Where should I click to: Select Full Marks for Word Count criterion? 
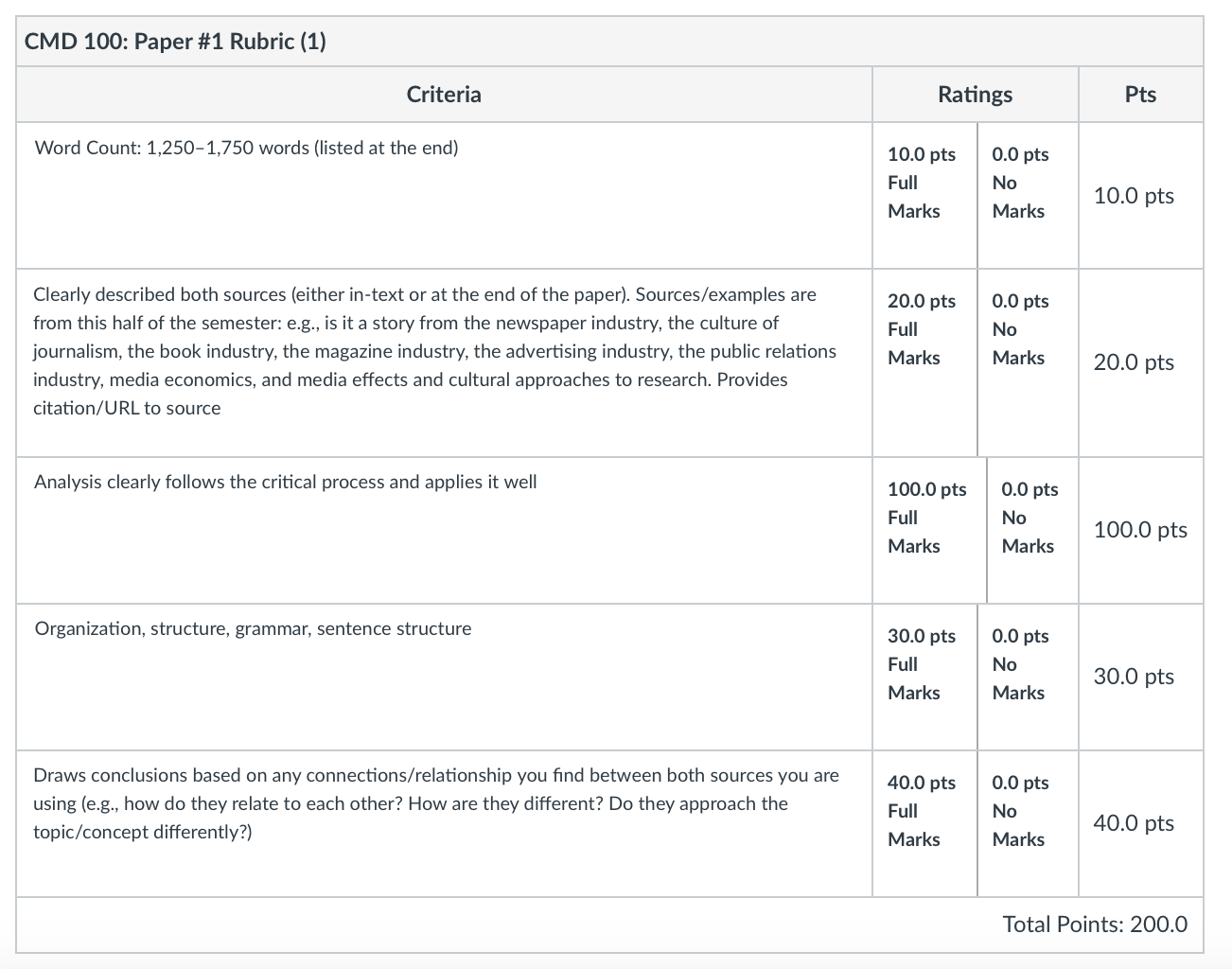click(924, 195)
